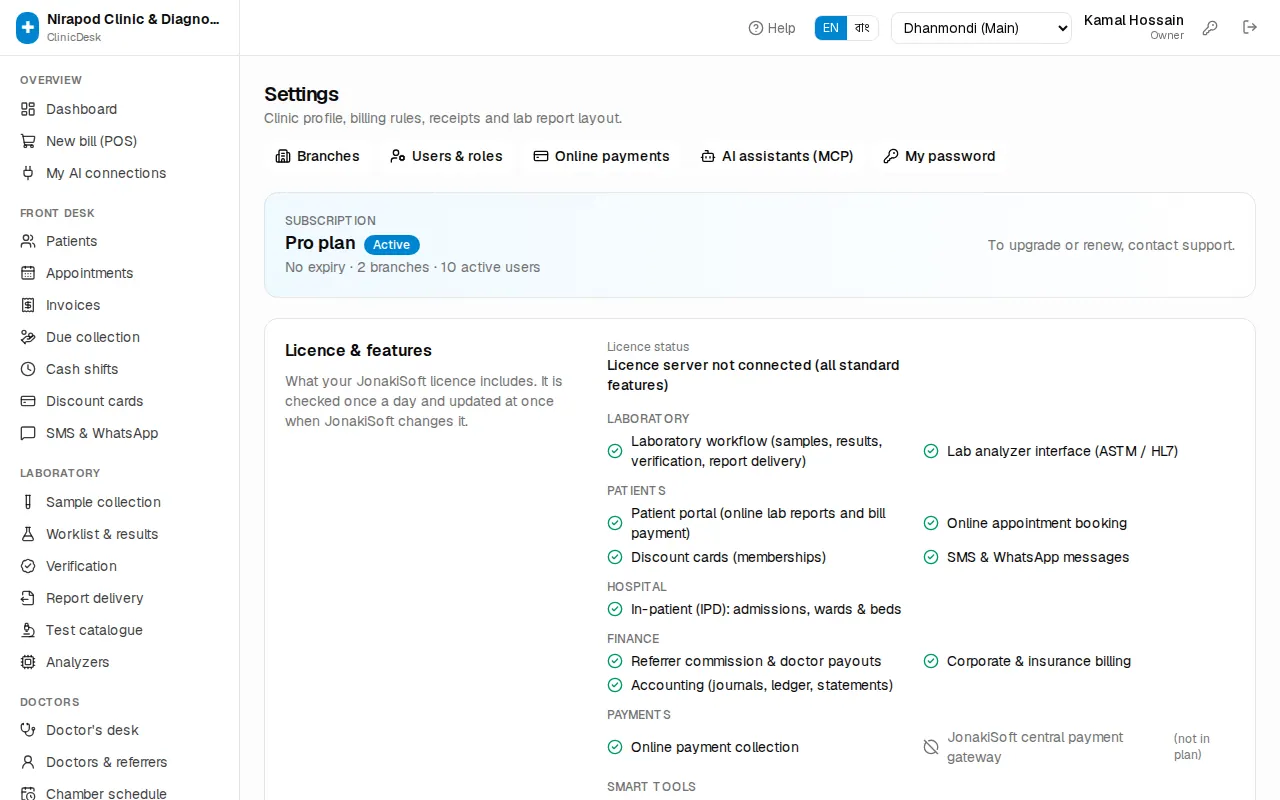Open the Patients page
This screenshot has height=800, width=1280.
120,241
